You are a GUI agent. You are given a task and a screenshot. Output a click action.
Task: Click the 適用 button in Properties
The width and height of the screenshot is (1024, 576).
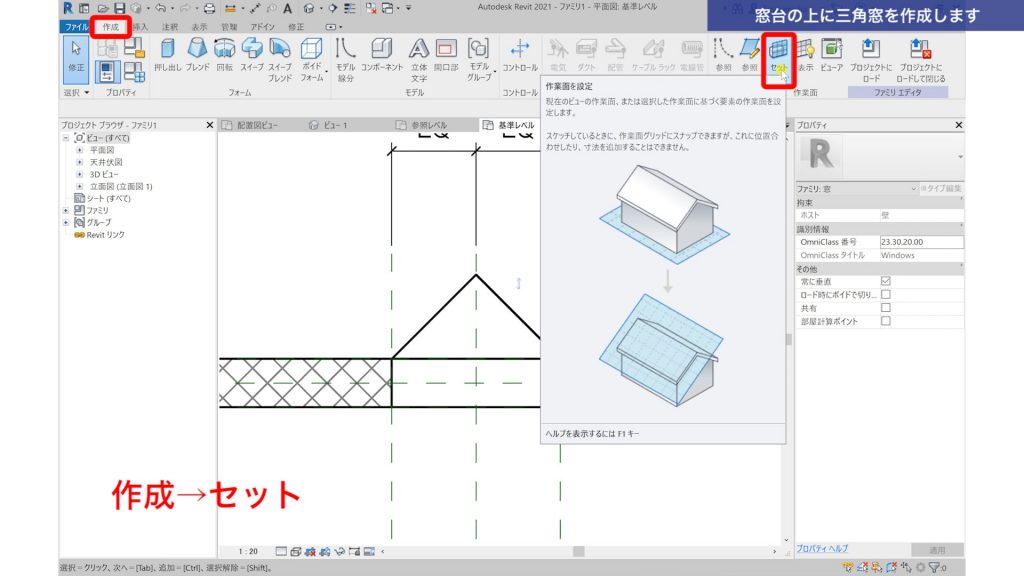938,548
